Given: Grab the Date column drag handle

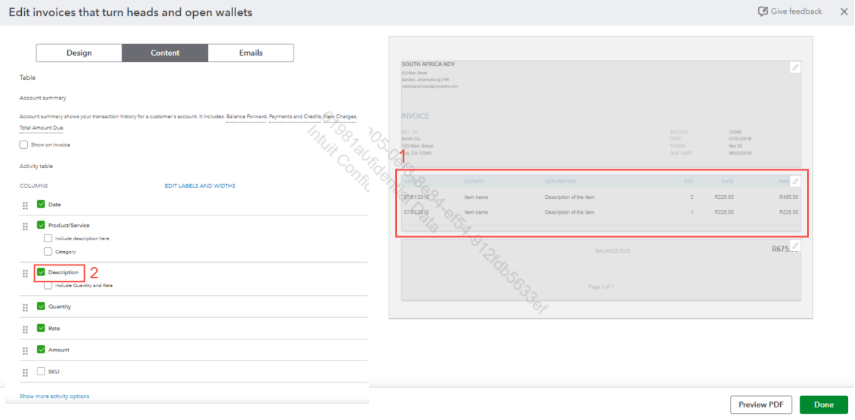Looking at the screenshot, I should [25, 205].
